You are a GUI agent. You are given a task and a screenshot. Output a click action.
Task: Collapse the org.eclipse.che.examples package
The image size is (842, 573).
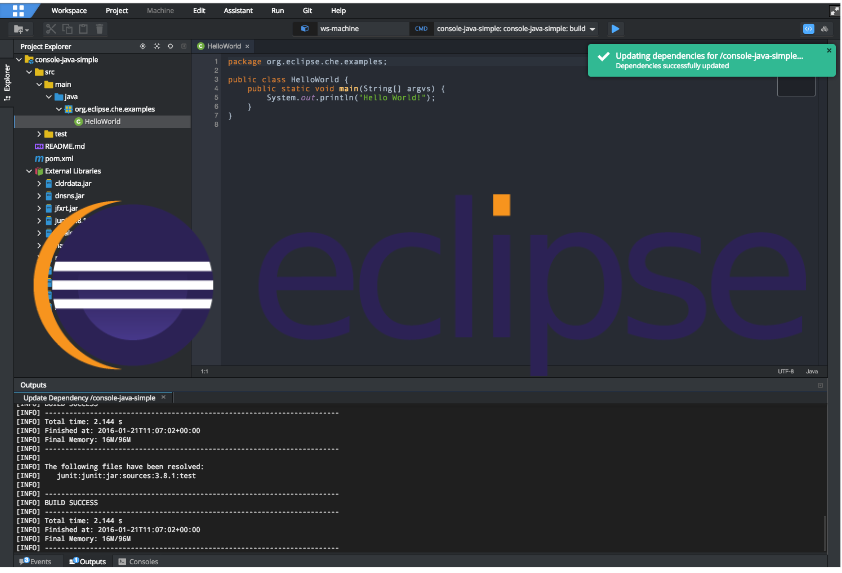(59, 109)
